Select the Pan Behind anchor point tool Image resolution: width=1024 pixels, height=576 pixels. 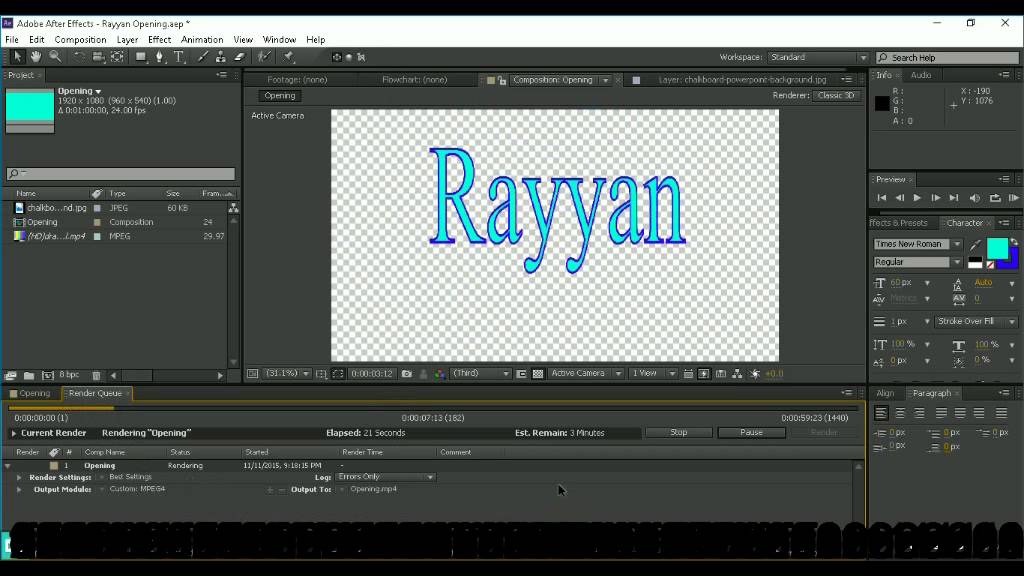(x=117, y=57)
